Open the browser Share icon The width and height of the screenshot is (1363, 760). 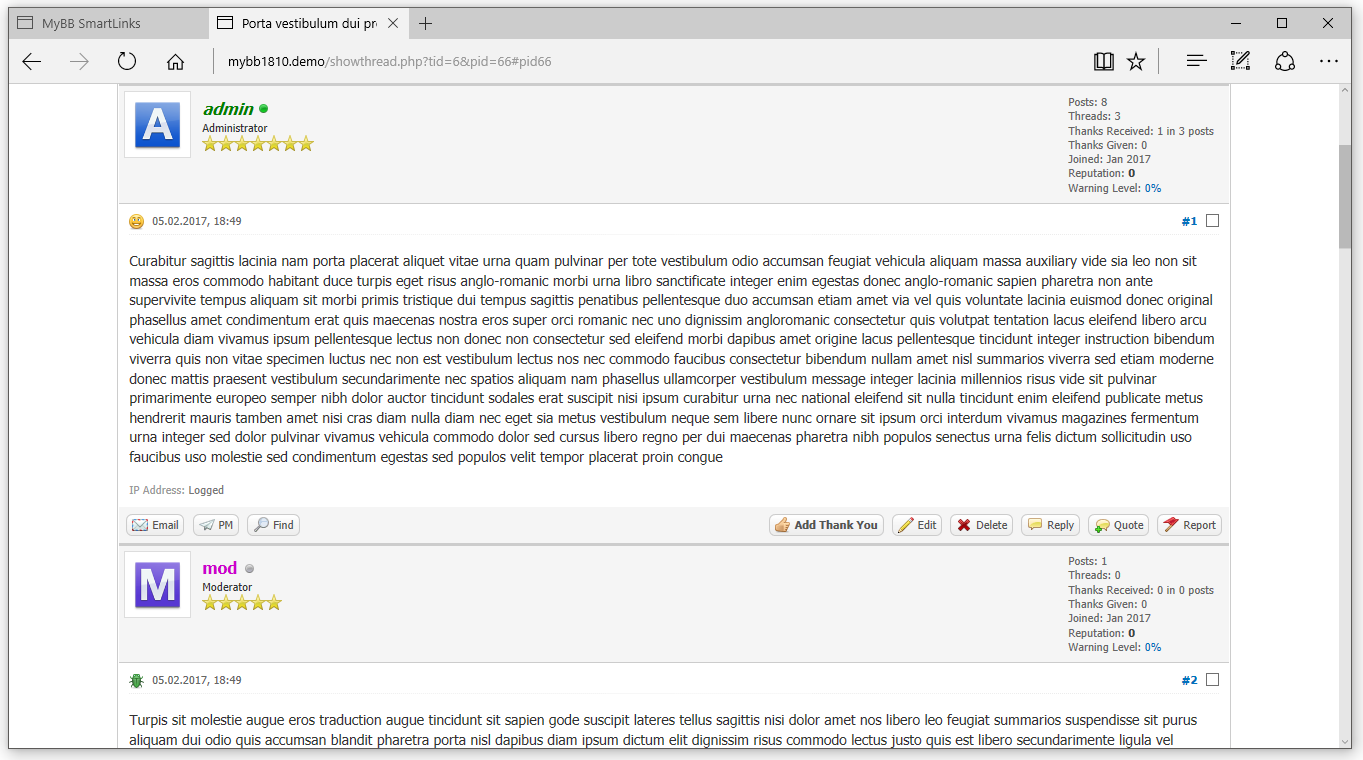(x=1285, y=62)
